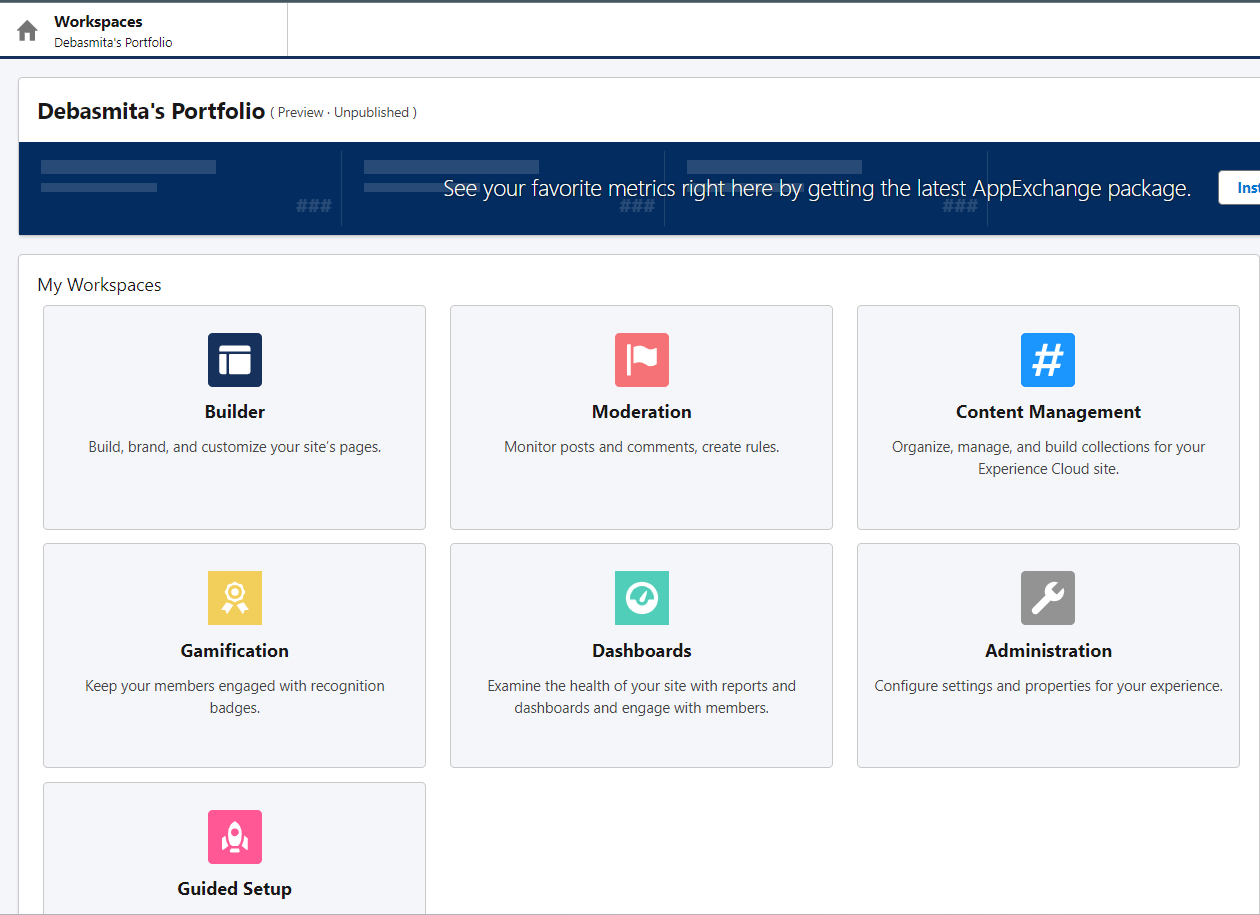
Task: Click the Moderation flag icon
Action: coord(641,360)
